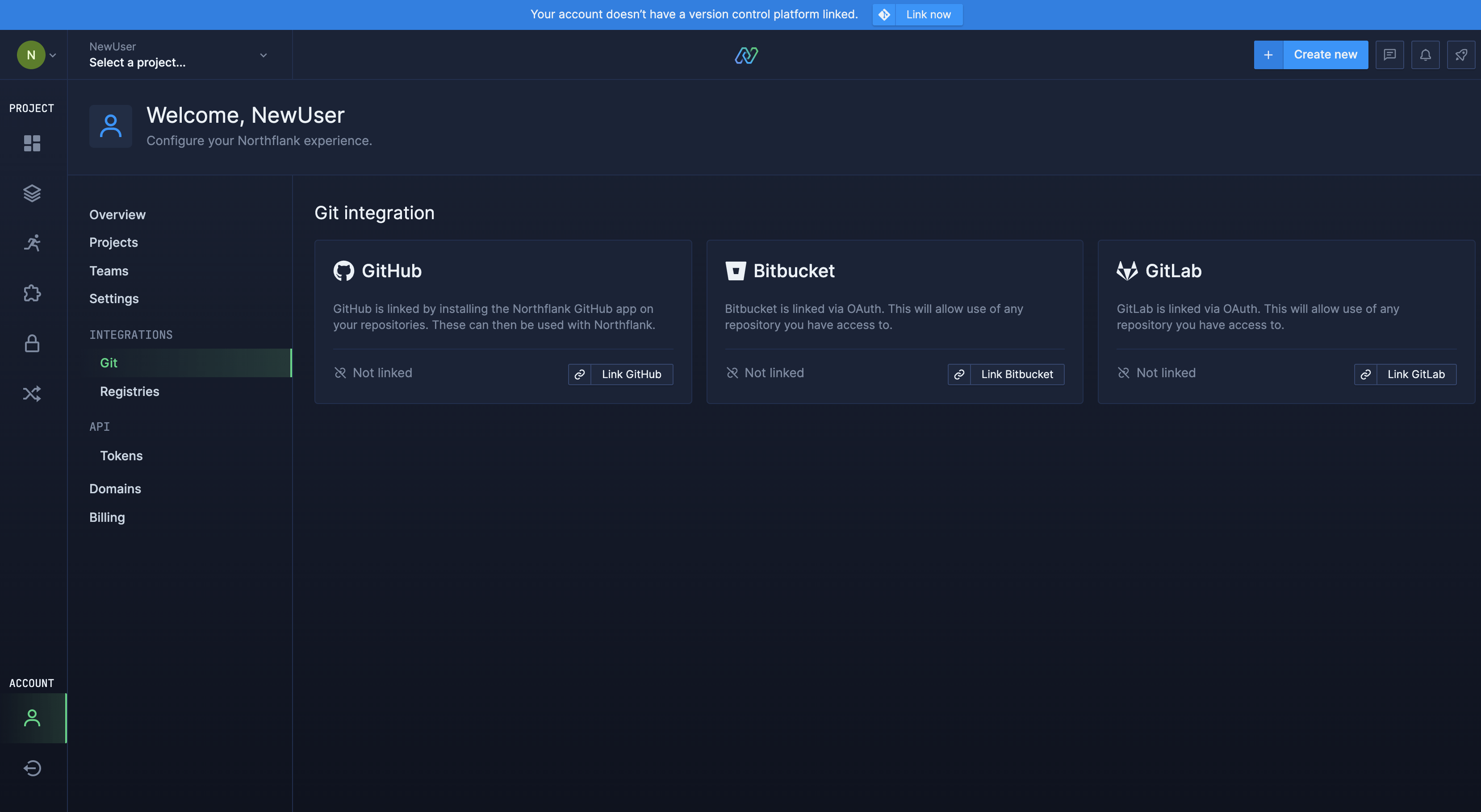The width and height of the screenshot is (1481, 812).
Task: Click the Link Bitbucket button
Action: click(x=1006, y=374)
